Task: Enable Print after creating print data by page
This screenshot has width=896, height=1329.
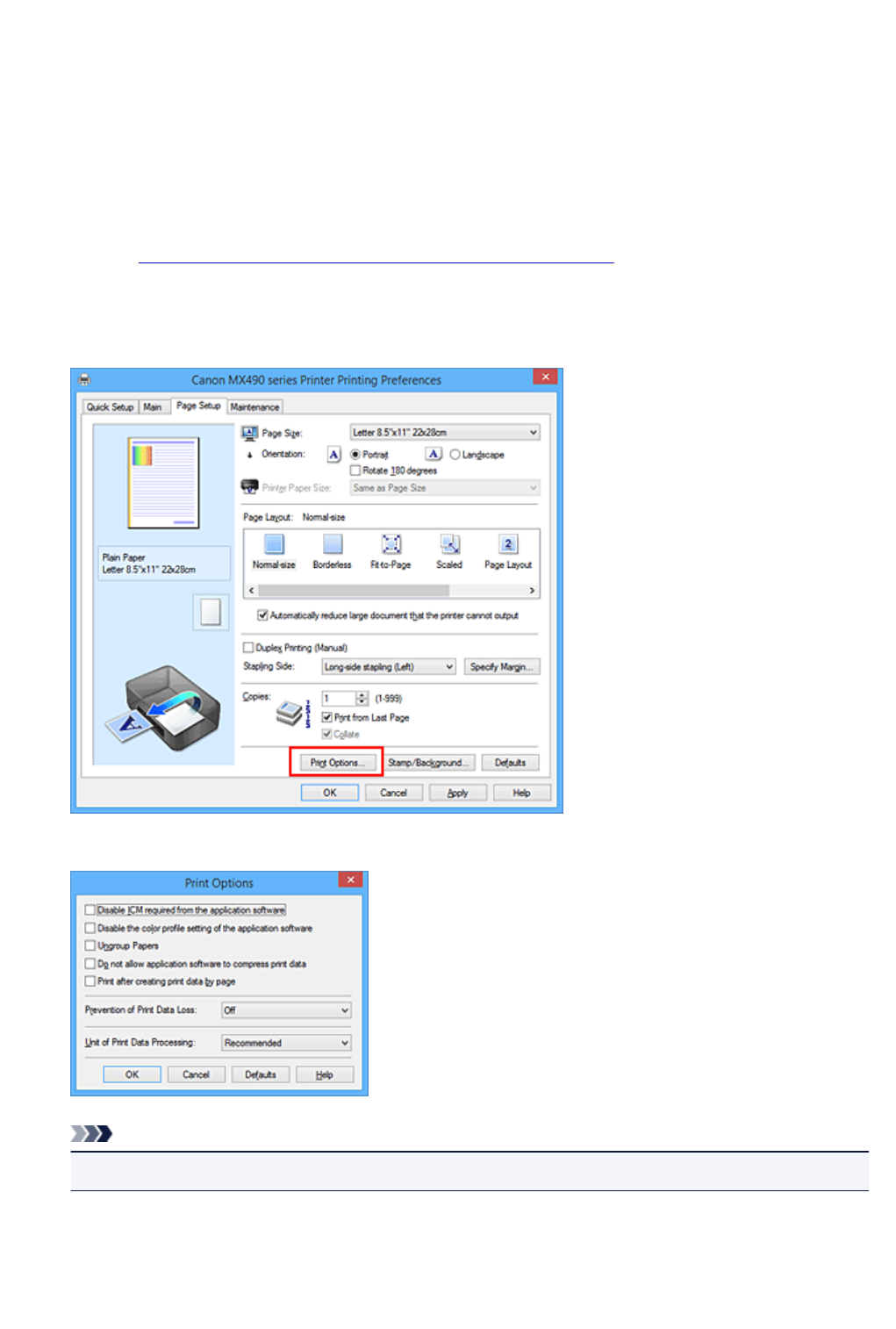Action: [90, 981]
